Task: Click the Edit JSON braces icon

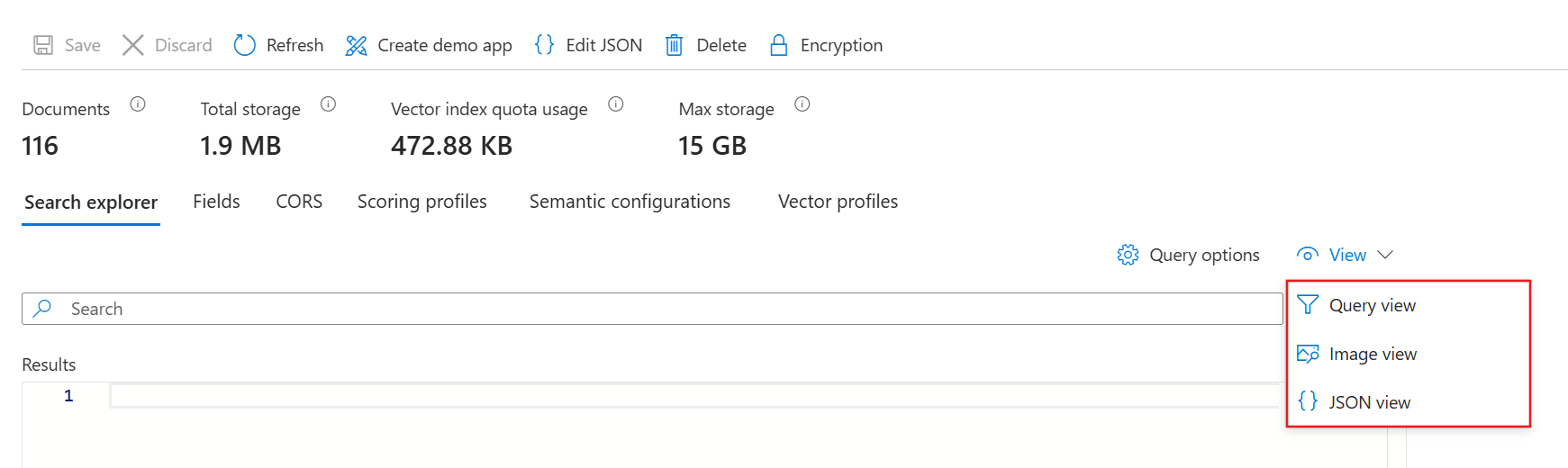Action: (x=544, y=45)
